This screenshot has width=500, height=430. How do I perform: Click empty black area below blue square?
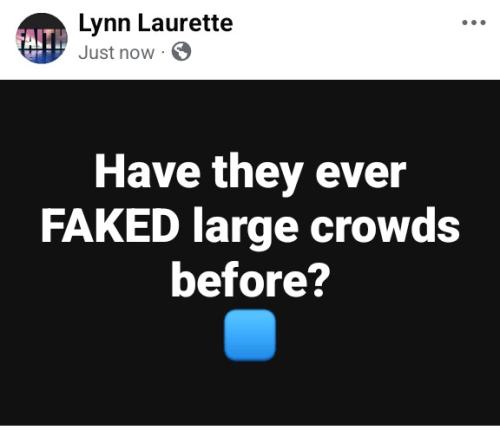(250, 393)
